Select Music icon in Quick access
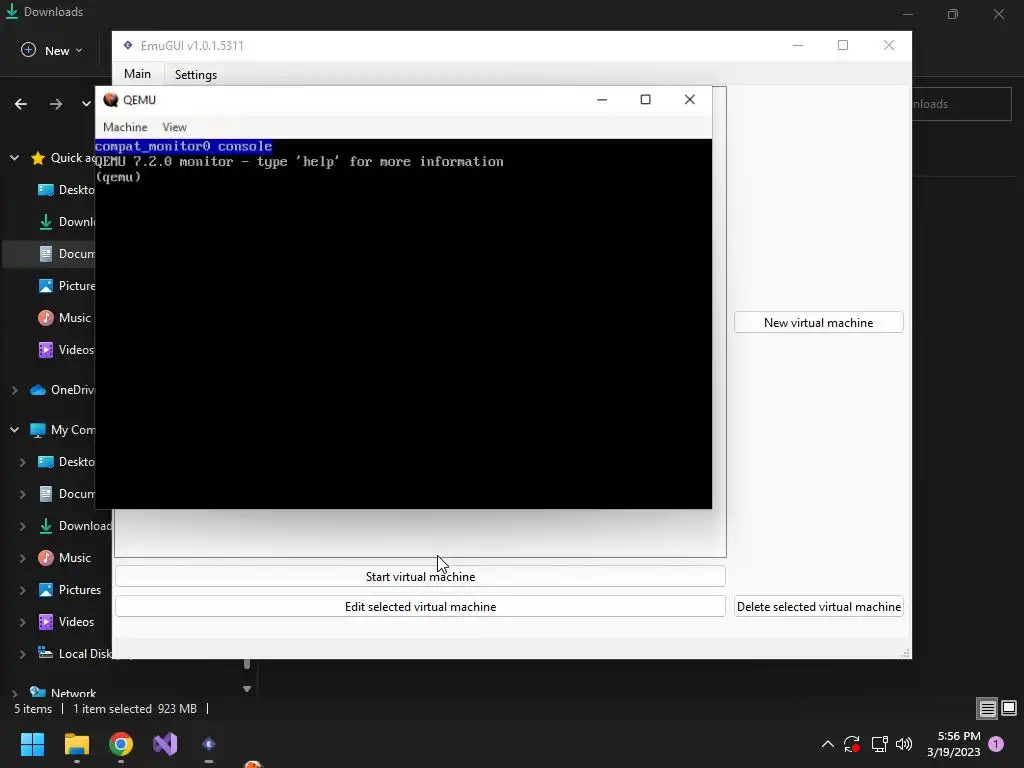Viewport: 1024px width, 768px height. (x=46, y=318)
